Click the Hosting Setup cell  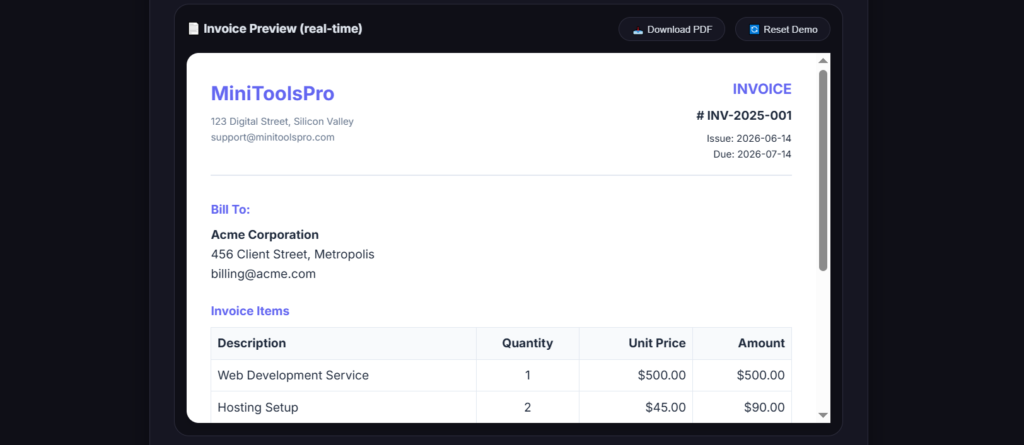(x=344, y=407)
